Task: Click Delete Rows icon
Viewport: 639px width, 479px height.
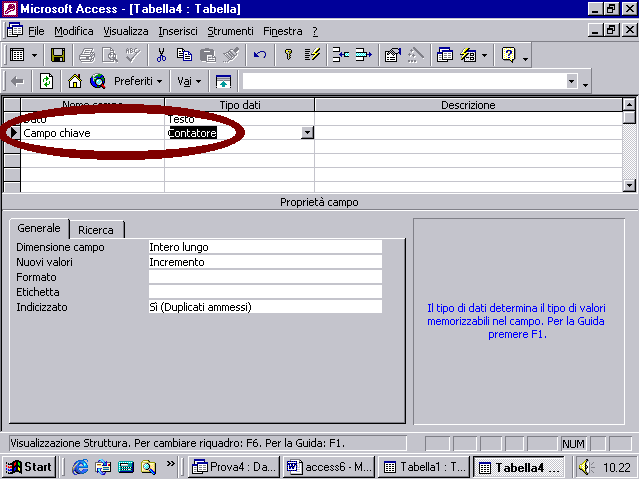Action: coord(364,55)
